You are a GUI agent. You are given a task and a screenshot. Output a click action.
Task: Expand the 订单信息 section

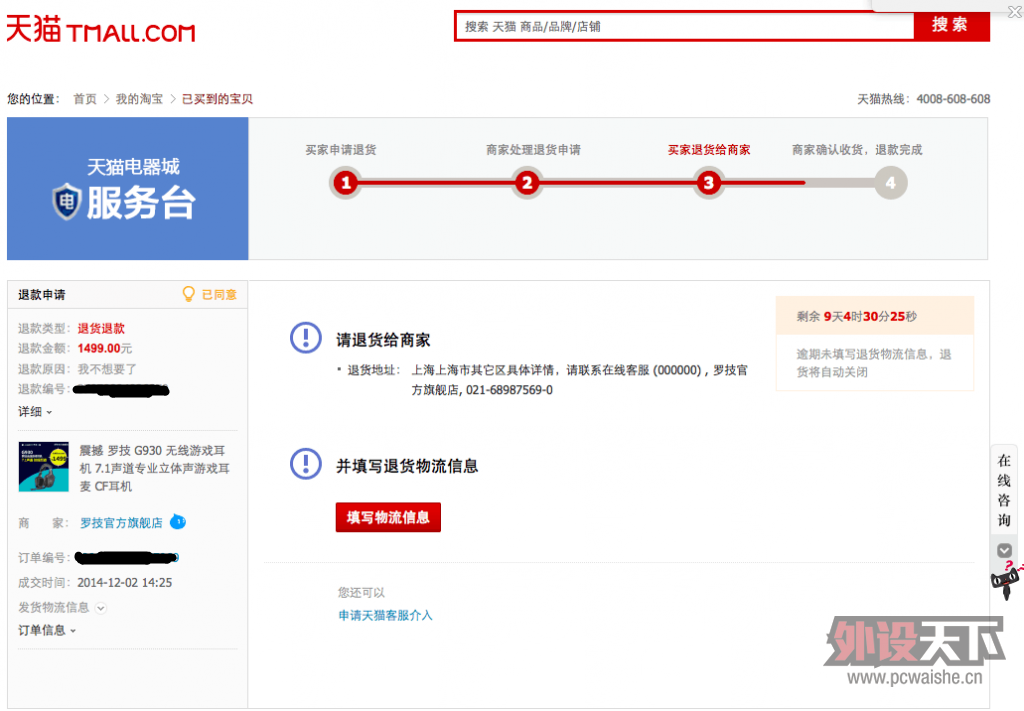click(47, 630)
